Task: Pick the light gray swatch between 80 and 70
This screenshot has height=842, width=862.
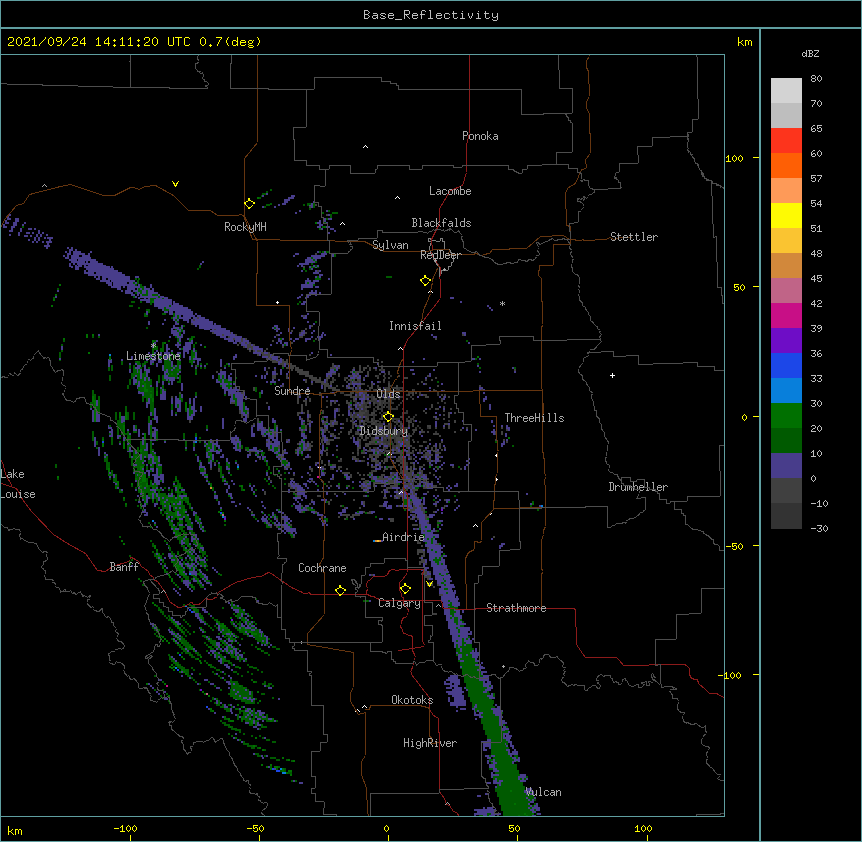Action: pyautogui.click(x=786, y=91)
